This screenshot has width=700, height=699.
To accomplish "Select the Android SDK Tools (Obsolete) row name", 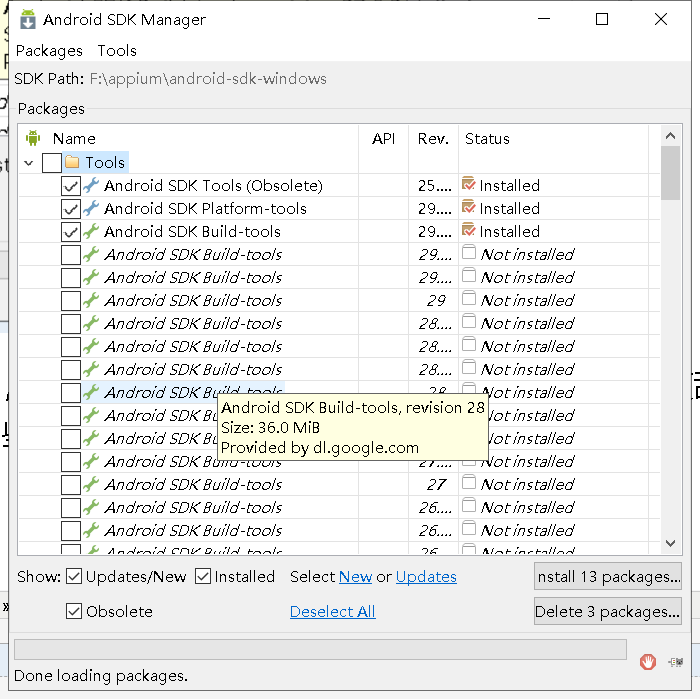I will pos(213,185).
